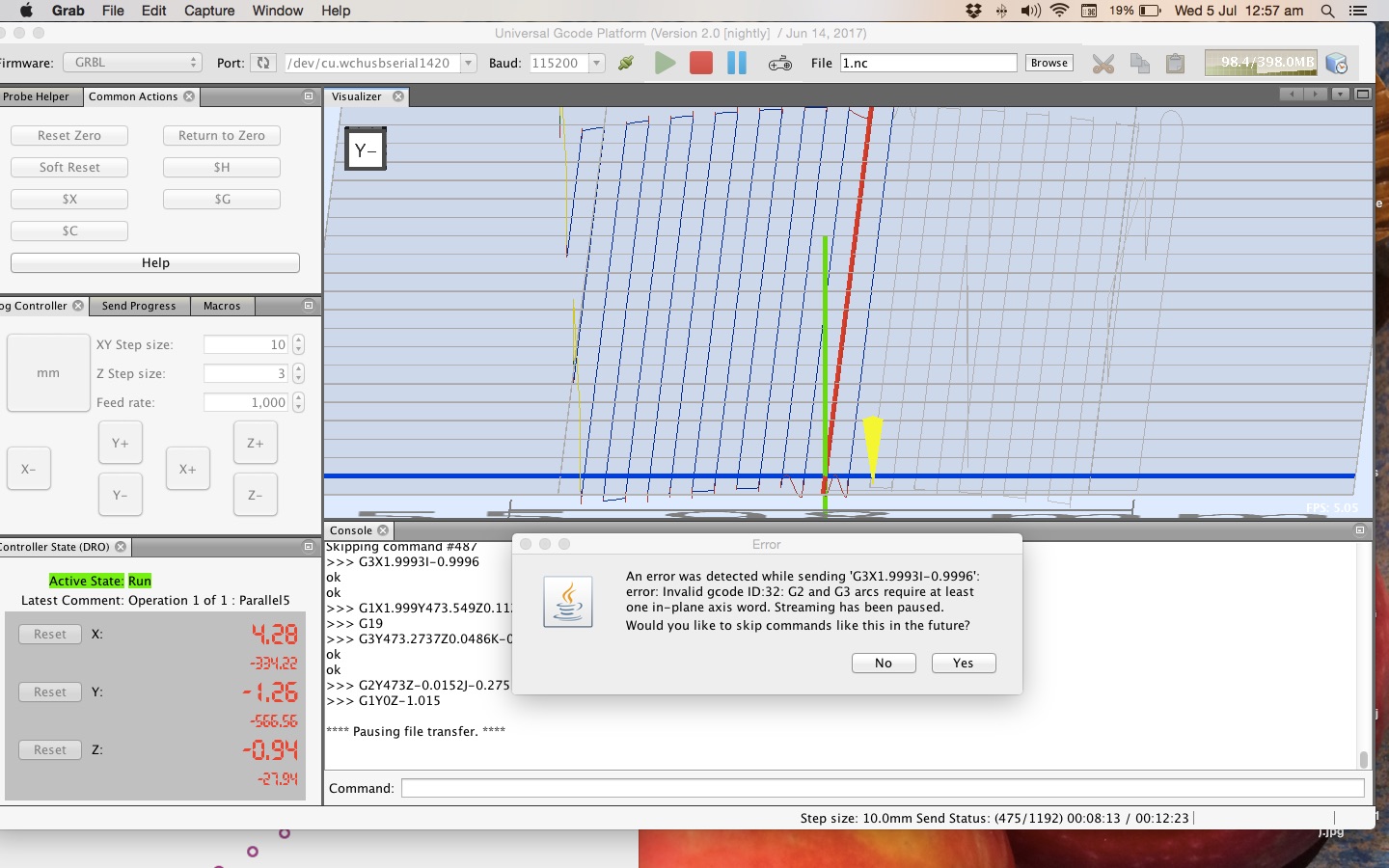This screenshot has height=868, width=1389.
Task: Open the Firmware GRBL dropdown
Action: 132,63
